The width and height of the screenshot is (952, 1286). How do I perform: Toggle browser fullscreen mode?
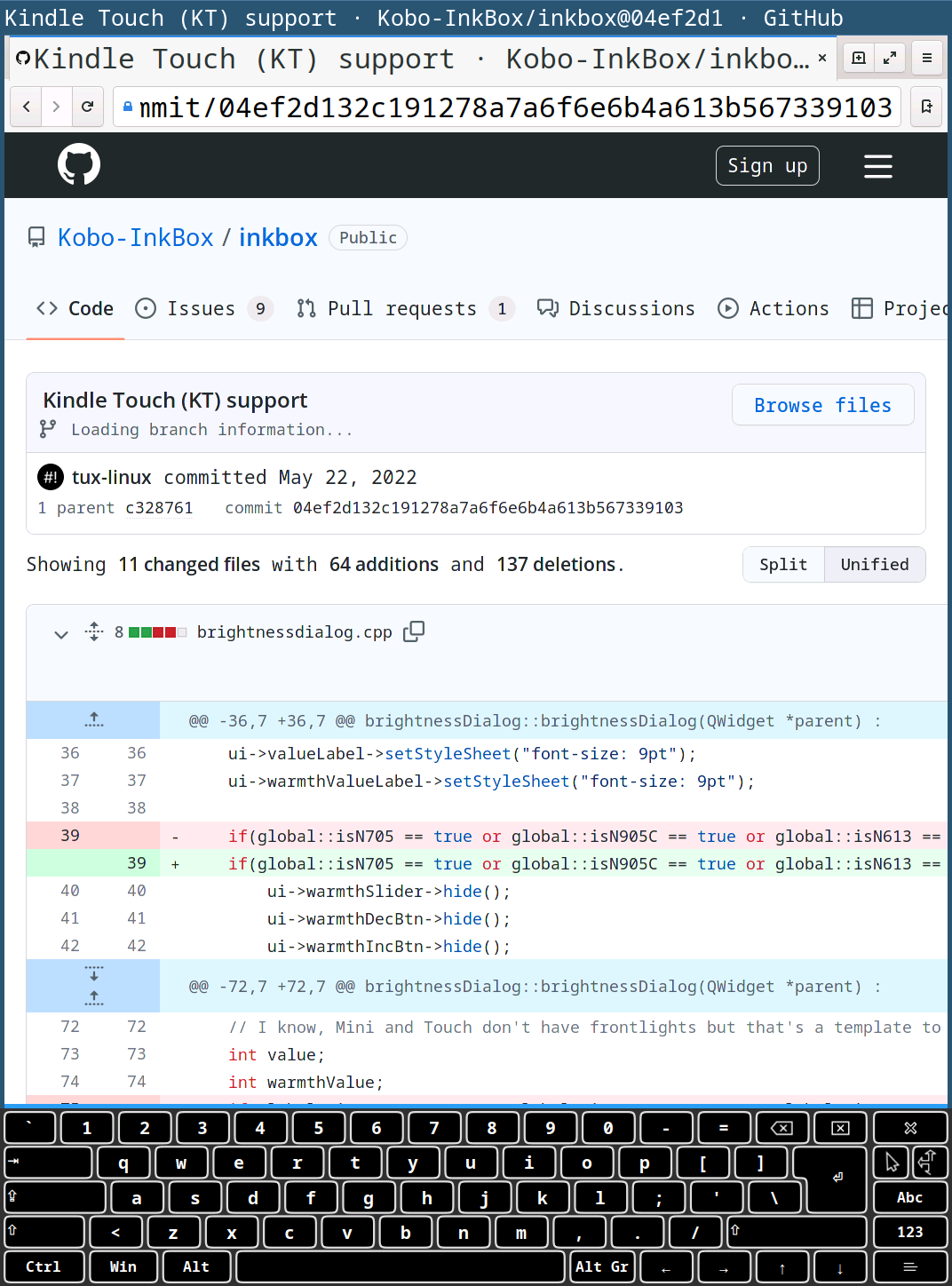pyautogui.click(x=889, y=58)
